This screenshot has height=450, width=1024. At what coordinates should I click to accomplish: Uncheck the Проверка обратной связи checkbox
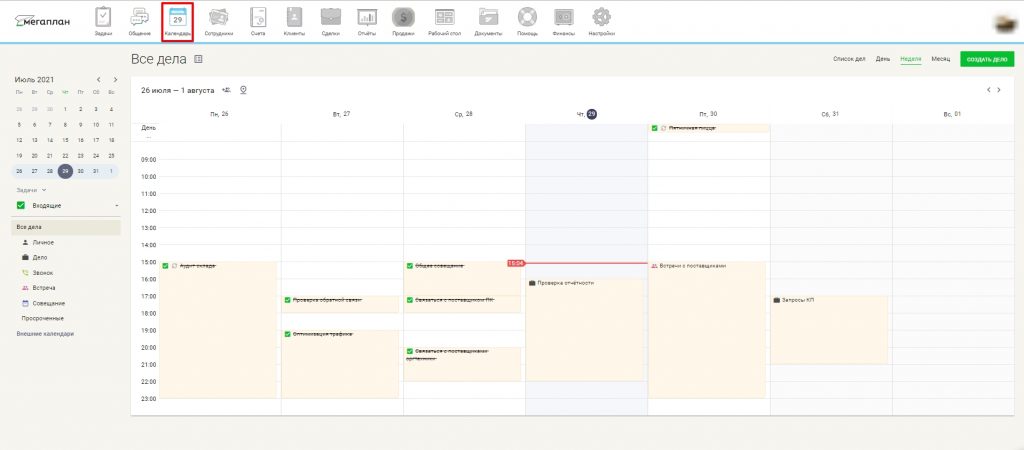point(287,300)
